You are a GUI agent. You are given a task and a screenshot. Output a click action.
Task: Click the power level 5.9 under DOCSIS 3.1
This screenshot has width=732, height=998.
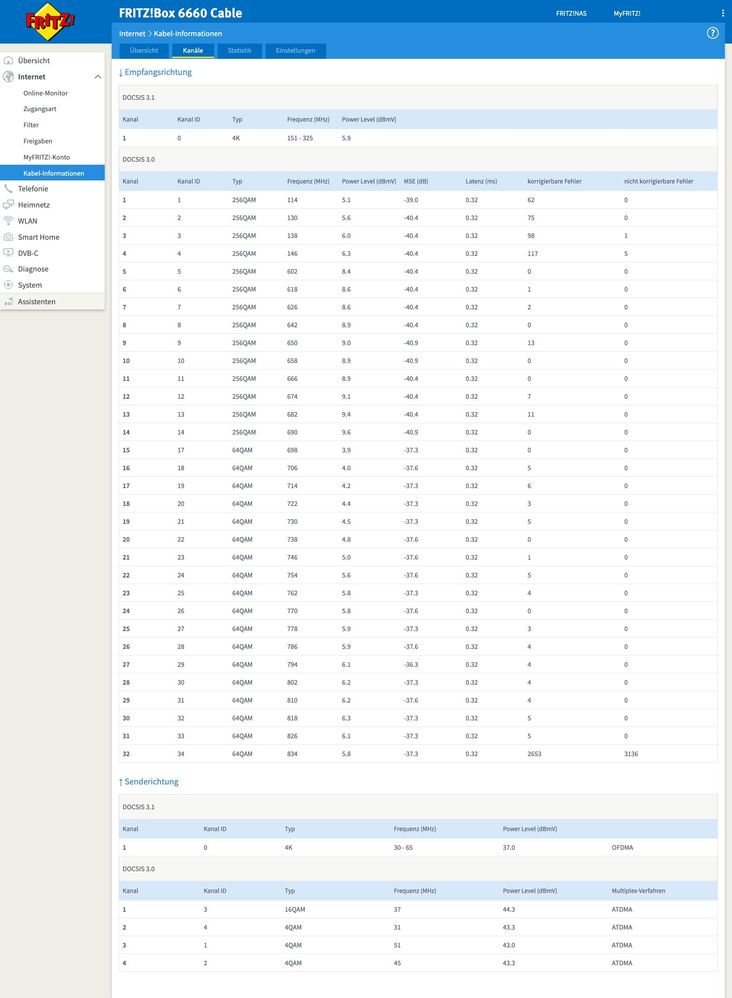click(x=346, y=138)
